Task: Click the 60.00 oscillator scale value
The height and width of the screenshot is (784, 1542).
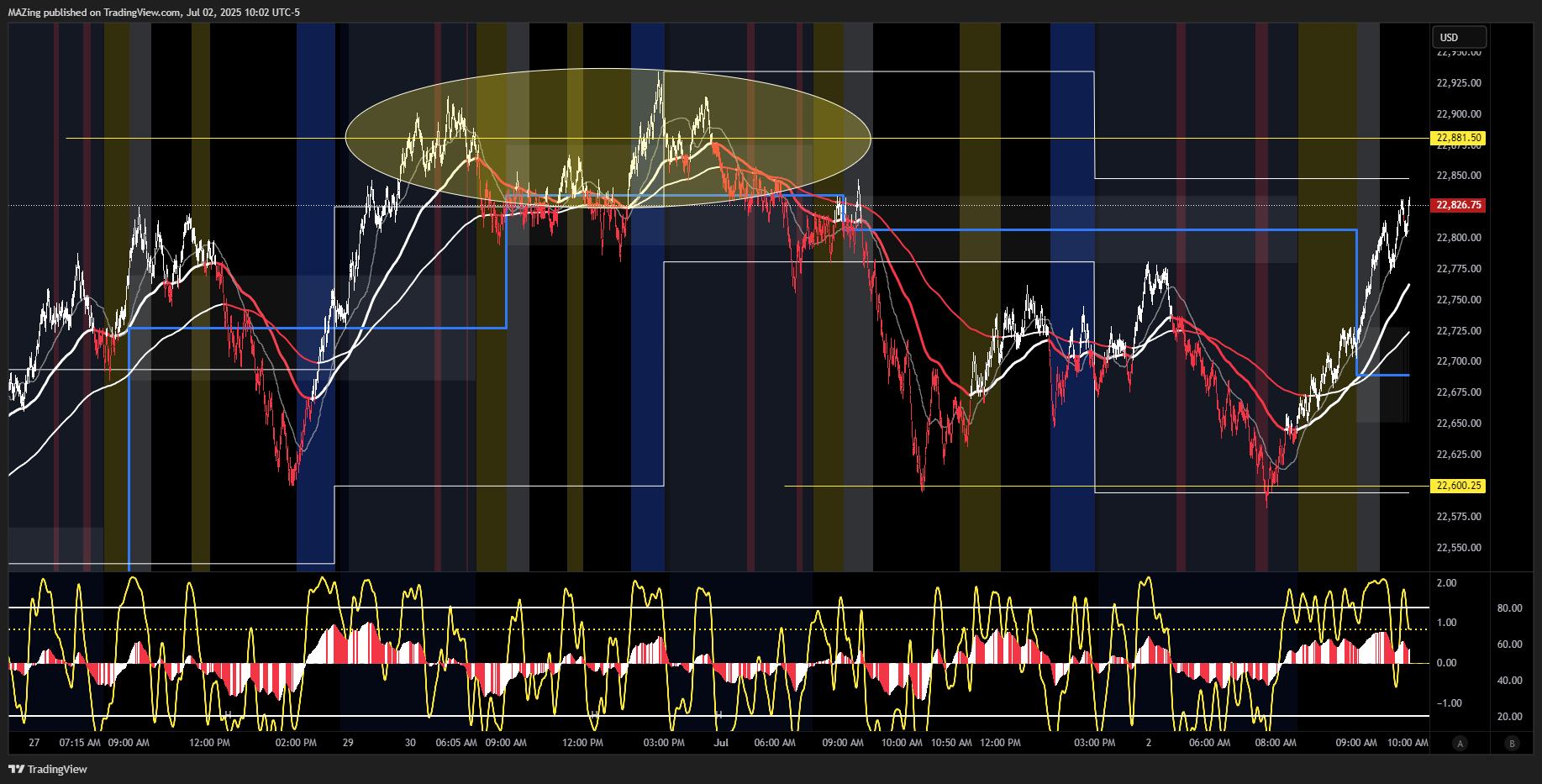Action: [x=1510, y=645]
